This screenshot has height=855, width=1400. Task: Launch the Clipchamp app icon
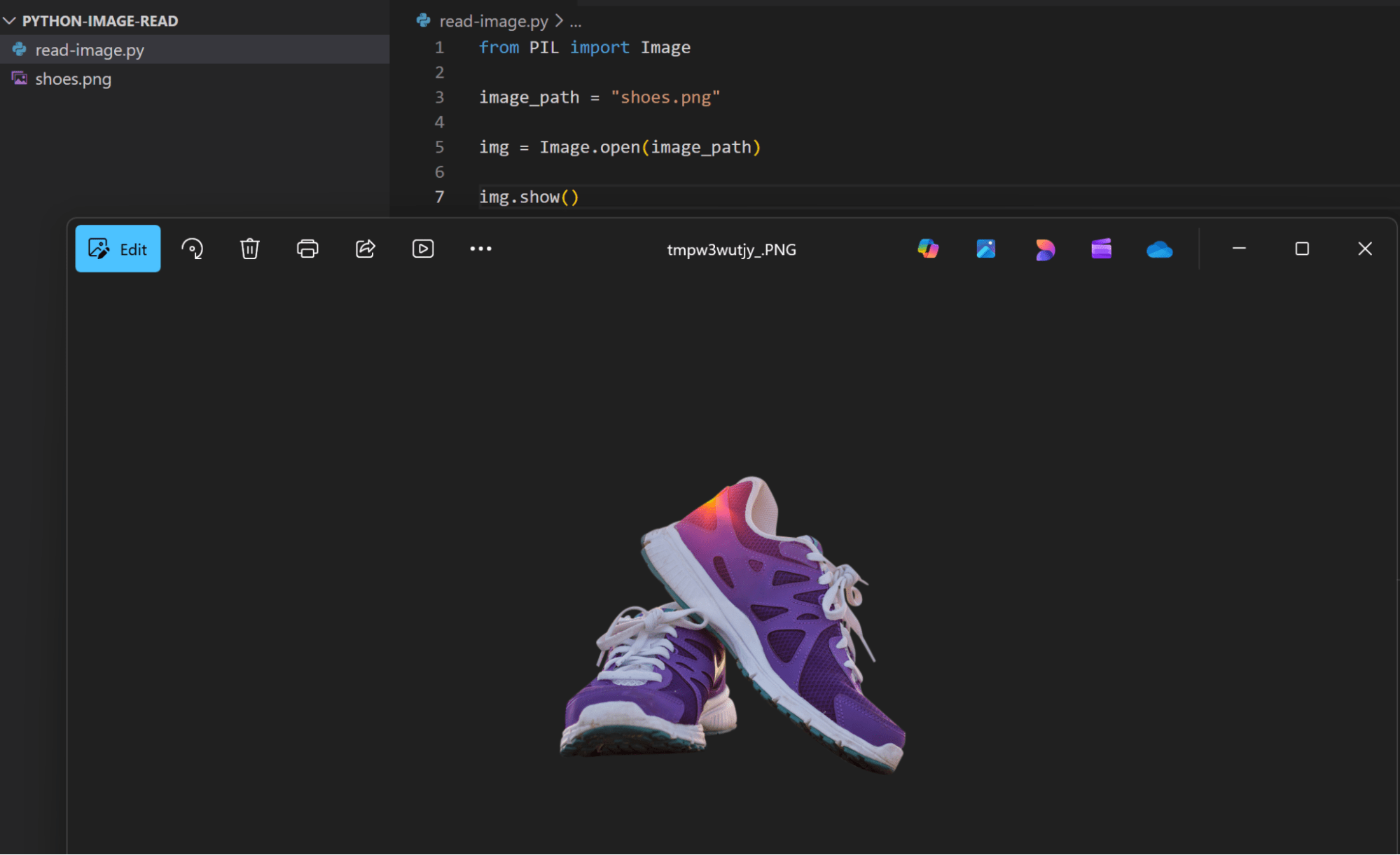tap(1102, 249)
